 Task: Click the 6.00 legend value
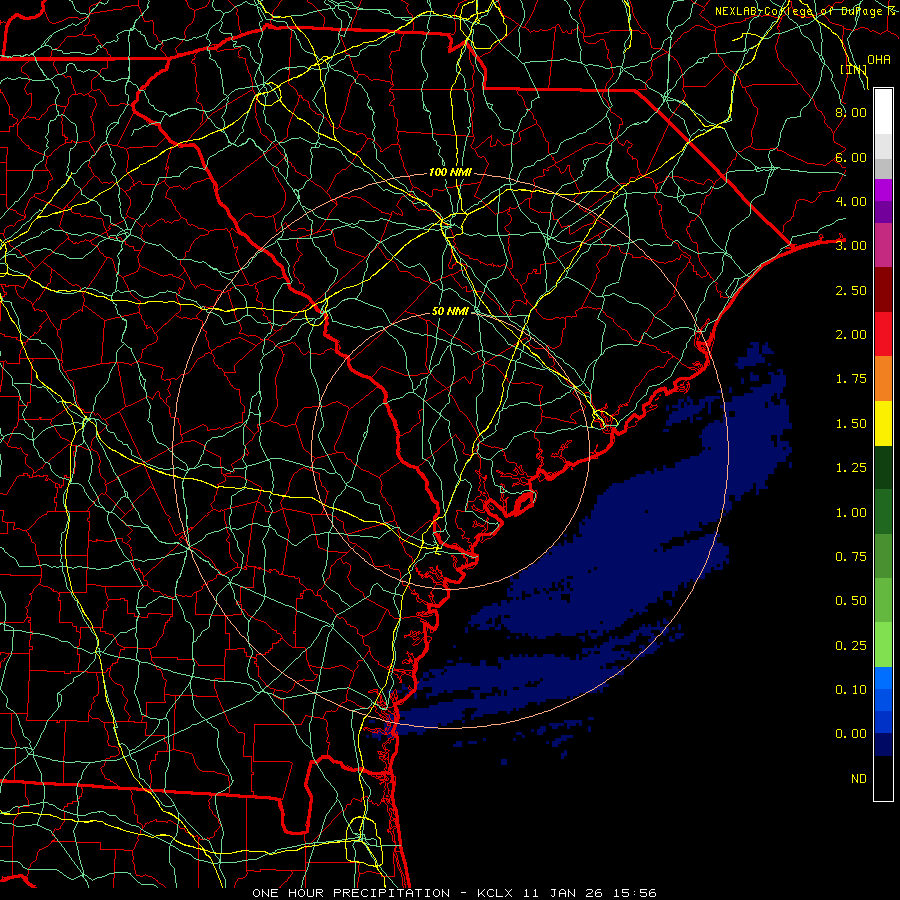point(851,157)
